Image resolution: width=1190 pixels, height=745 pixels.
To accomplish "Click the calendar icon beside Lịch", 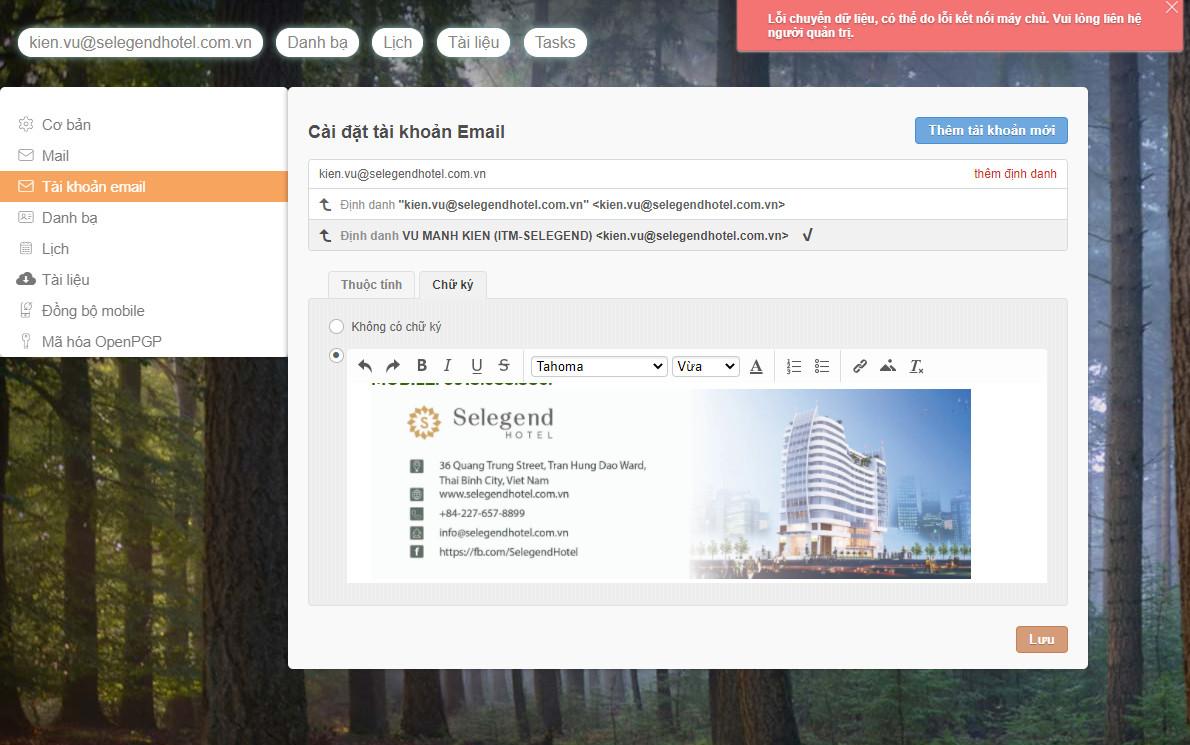I will point(26,249).
